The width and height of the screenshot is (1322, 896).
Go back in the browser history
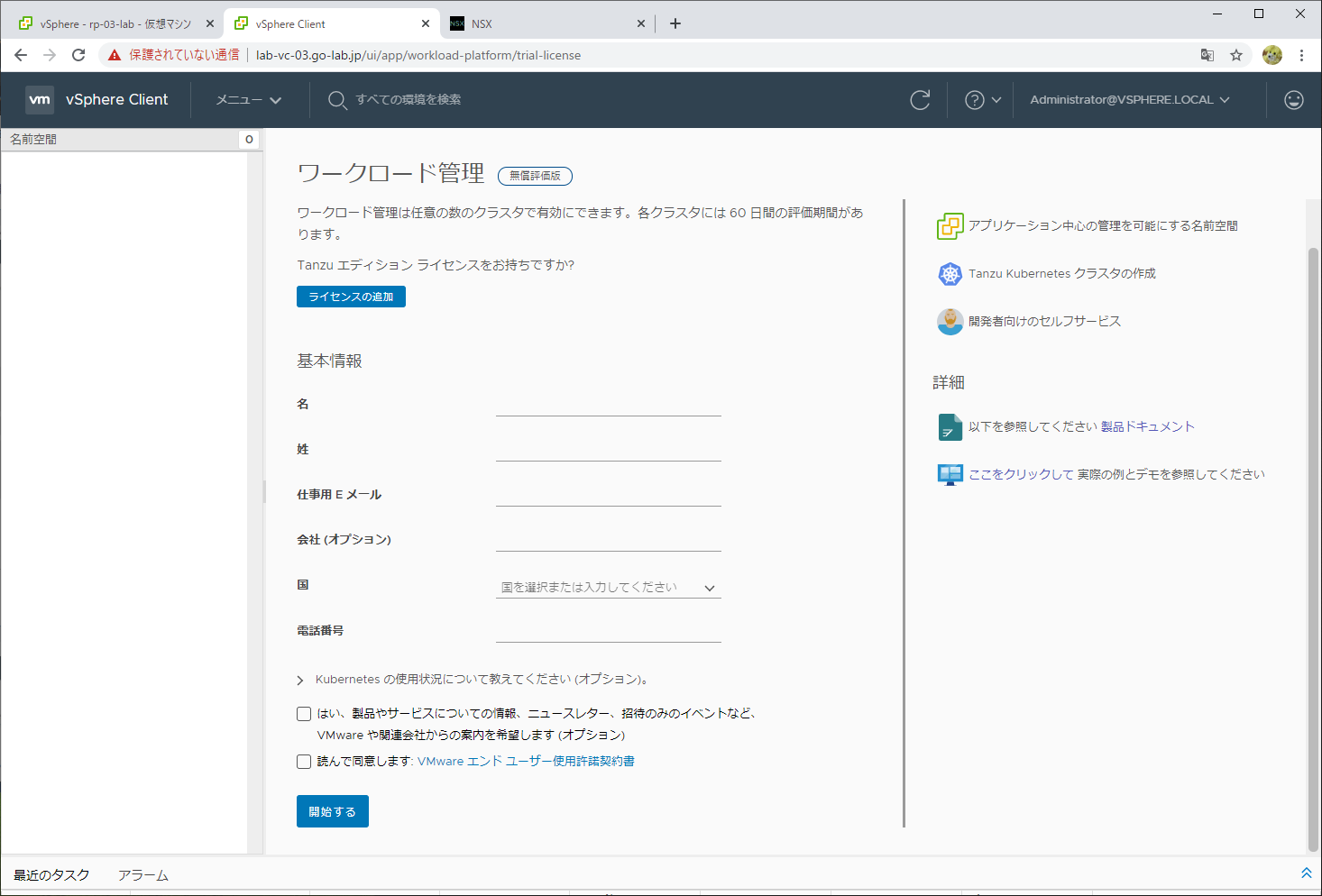[x=21, y=55]
